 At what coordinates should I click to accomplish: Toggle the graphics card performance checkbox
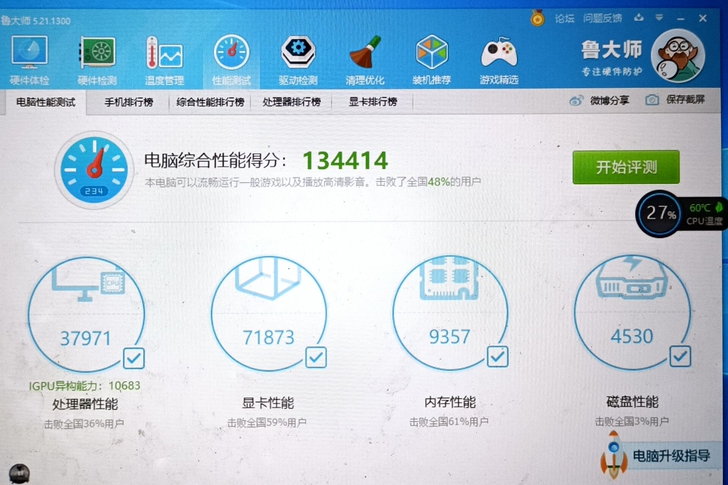316,357
